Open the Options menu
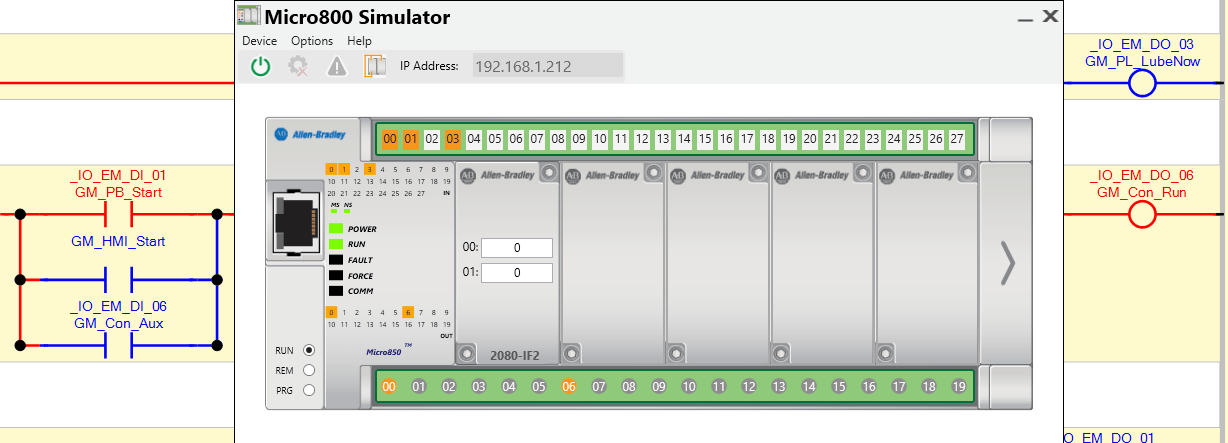 (x=312, y=41)
